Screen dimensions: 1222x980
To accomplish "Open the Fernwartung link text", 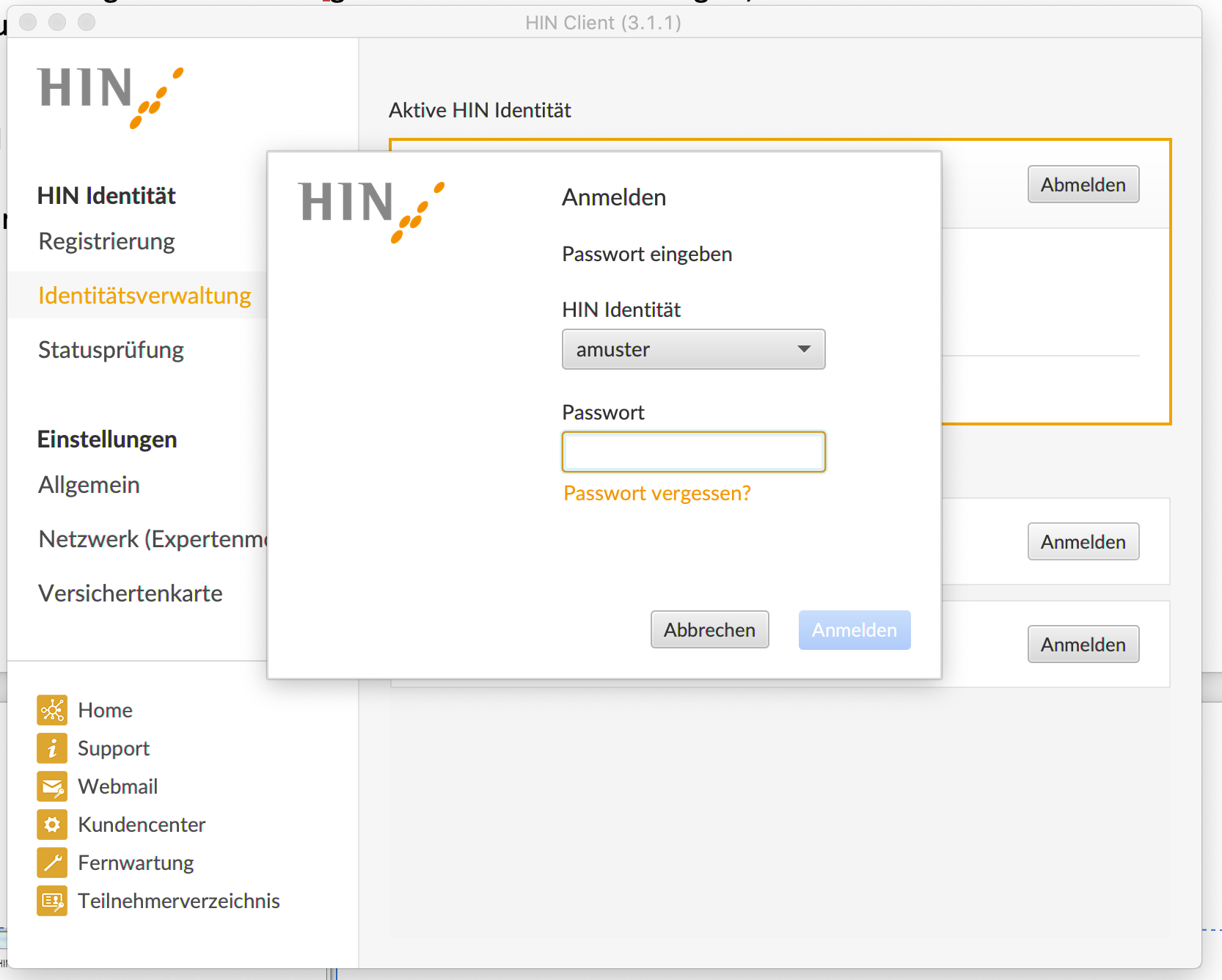I will (x=136, y=863).
